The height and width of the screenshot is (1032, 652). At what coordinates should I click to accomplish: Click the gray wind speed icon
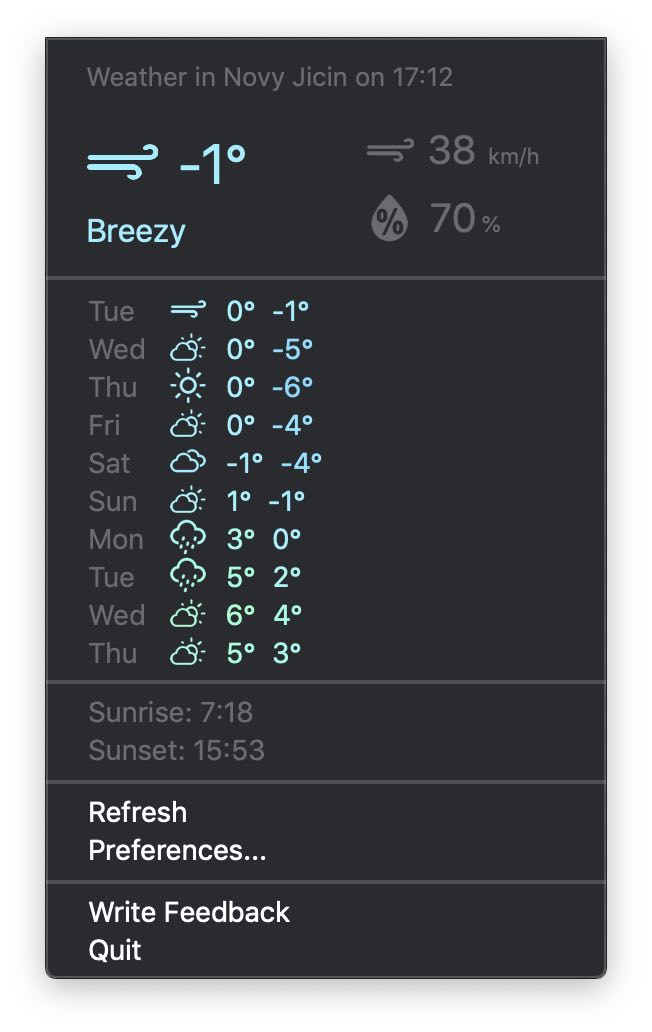390,152
